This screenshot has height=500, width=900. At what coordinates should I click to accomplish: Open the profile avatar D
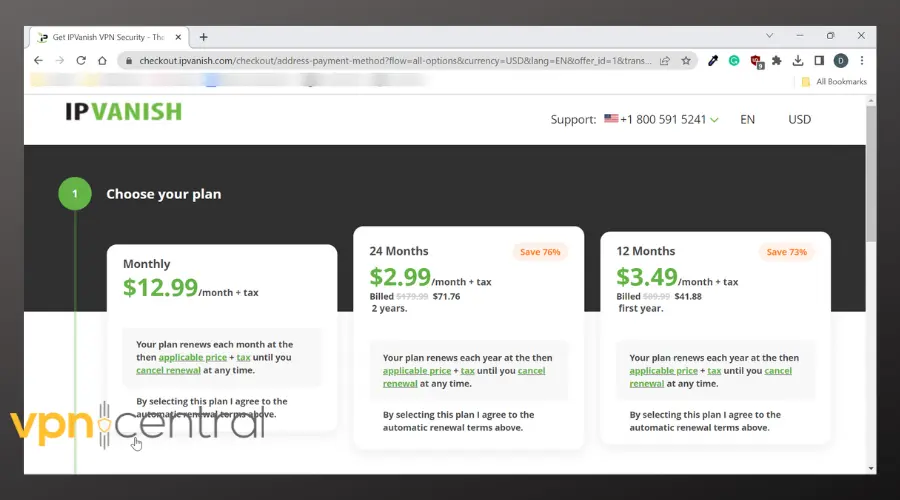tap(841, 60)
